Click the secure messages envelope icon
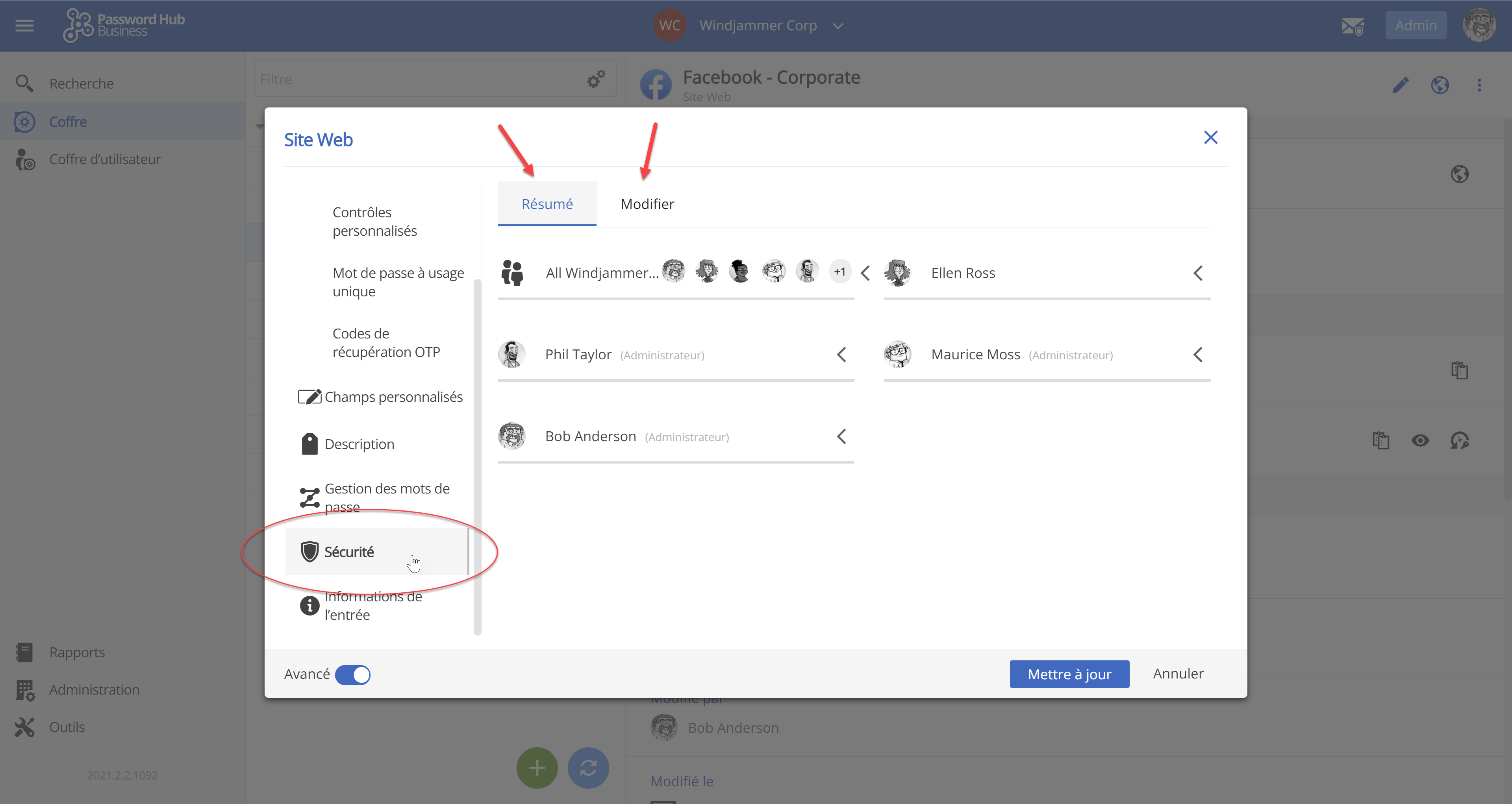This screenshot has height=804, width=1512. 1353,26
